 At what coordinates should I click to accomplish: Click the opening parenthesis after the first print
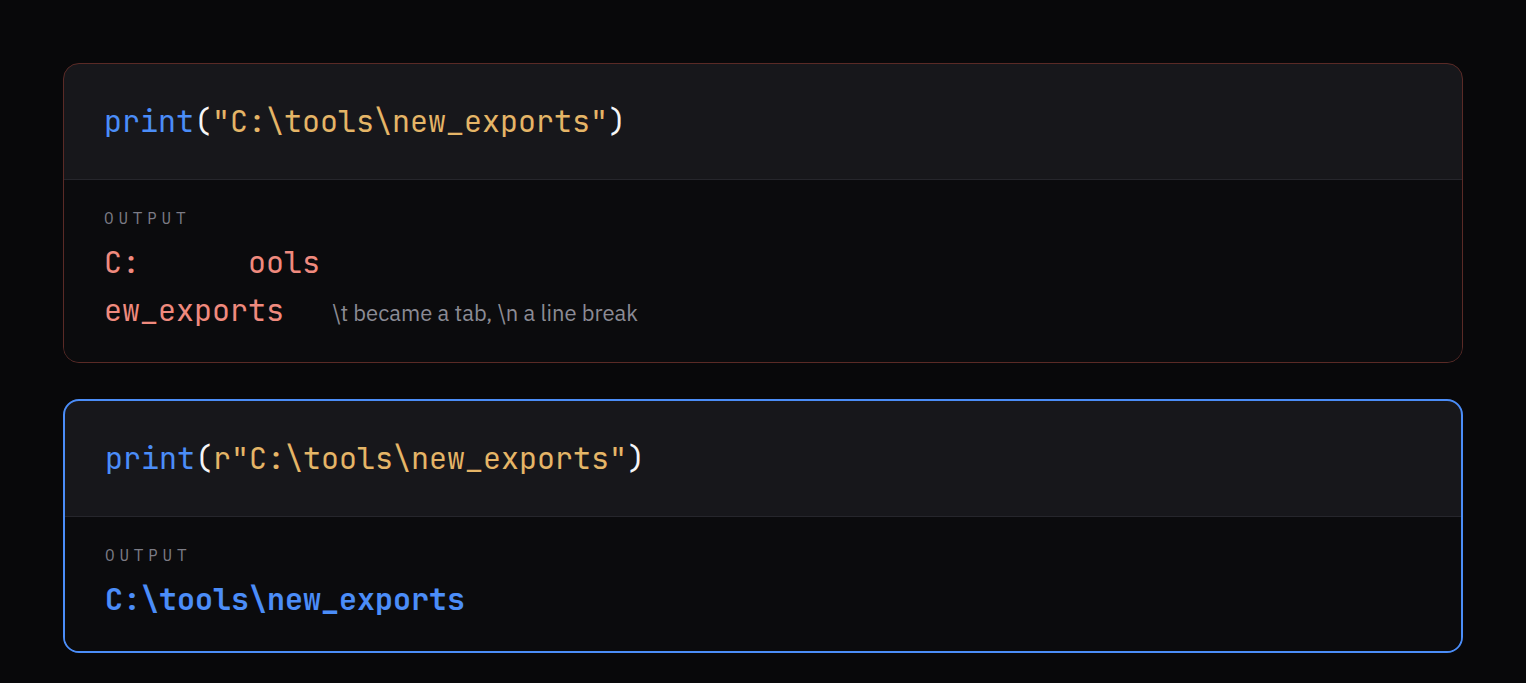203,122
